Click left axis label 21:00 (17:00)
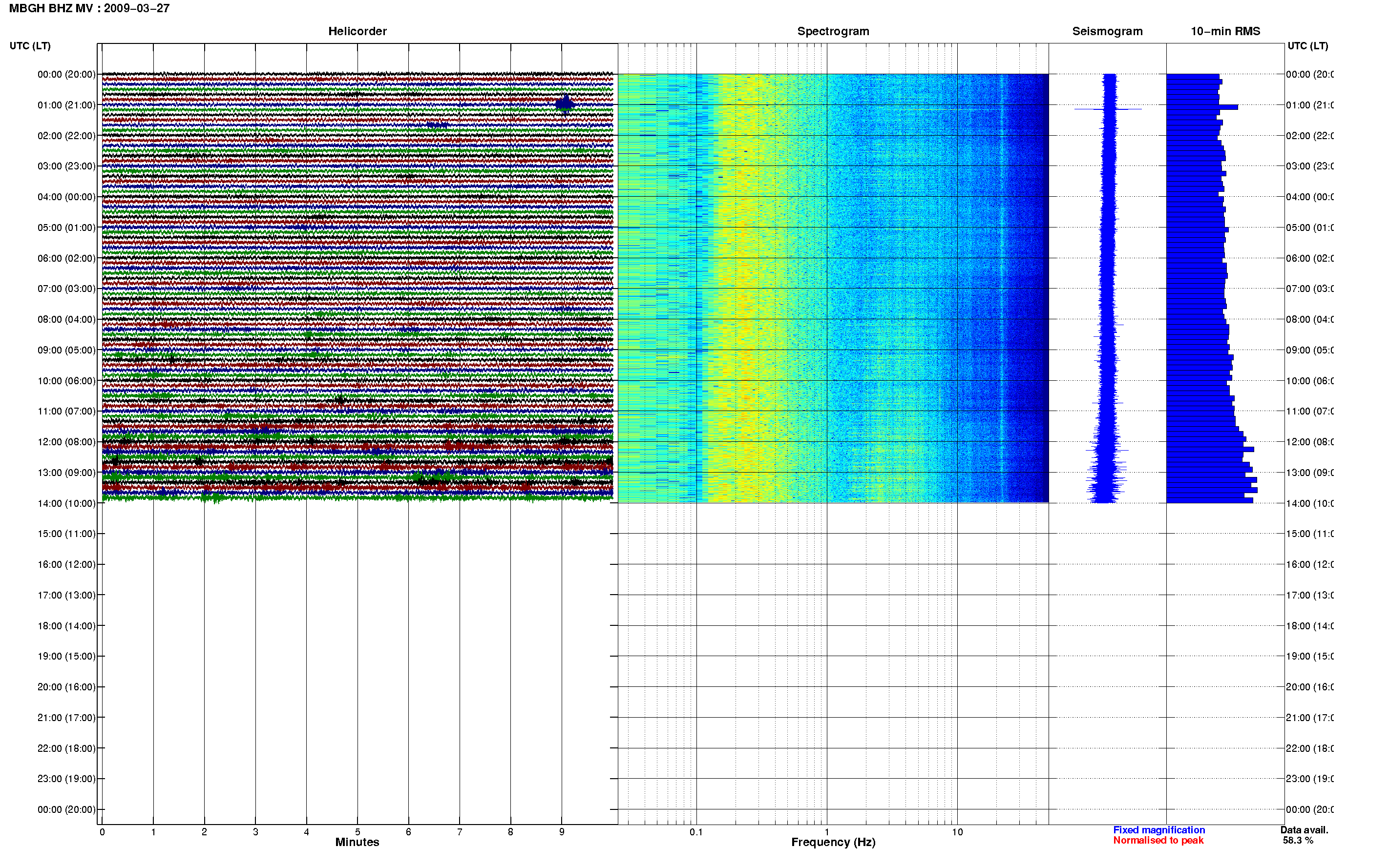 66,718
